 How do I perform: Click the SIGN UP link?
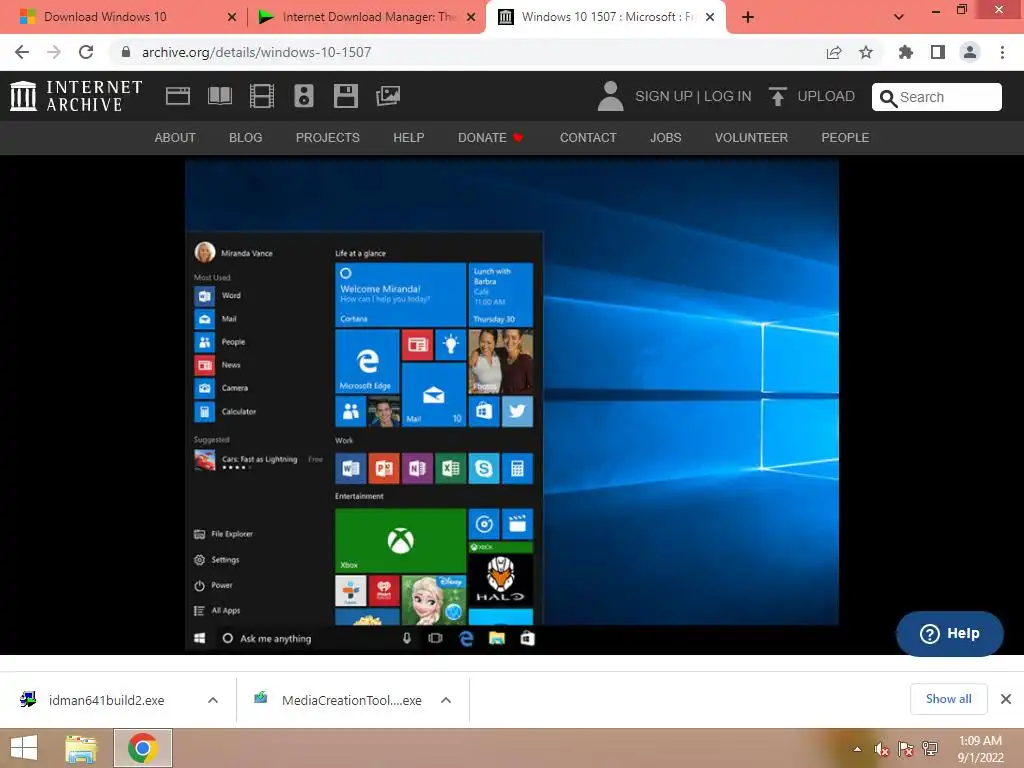(664, 96)
